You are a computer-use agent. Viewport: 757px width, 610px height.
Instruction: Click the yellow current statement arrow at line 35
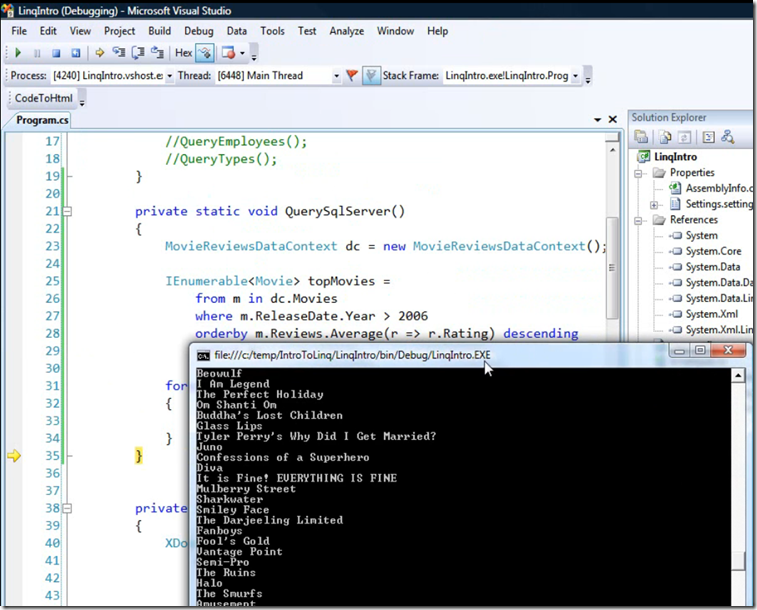(14, 456)
